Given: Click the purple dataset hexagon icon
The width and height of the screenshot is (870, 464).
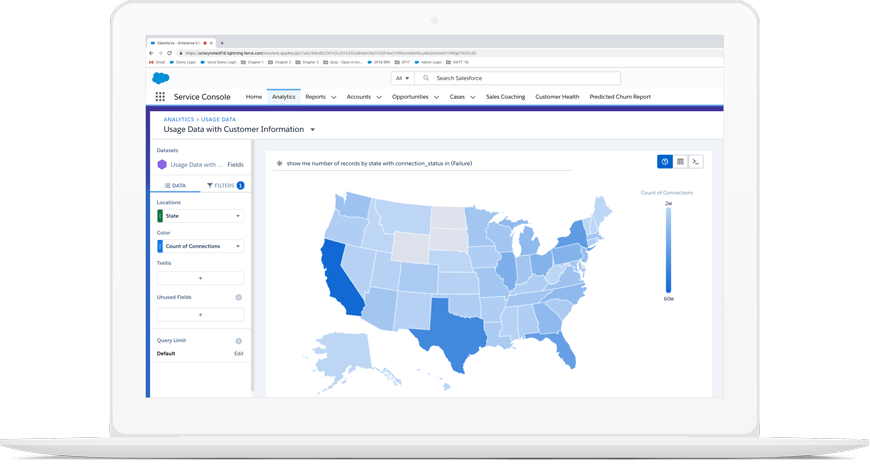Looking at the screenshot, I should click(x=162, y=164).
